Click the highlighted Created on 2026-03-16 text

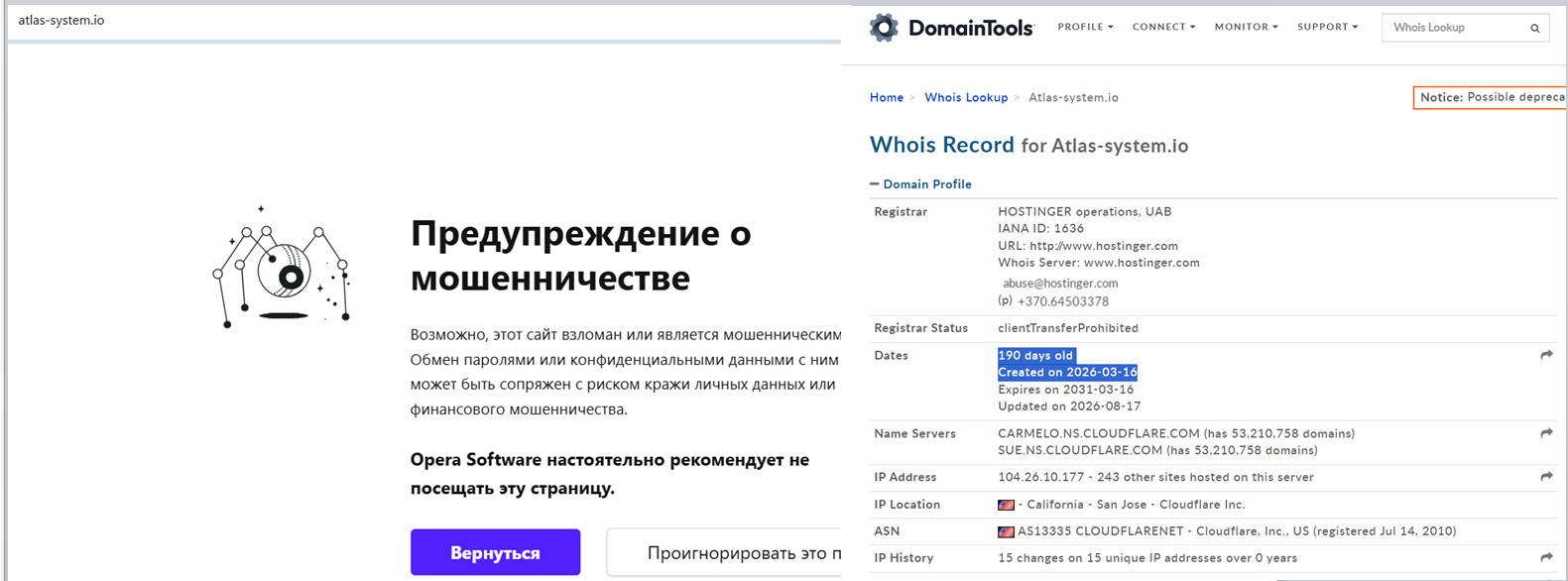(1067, 372)
